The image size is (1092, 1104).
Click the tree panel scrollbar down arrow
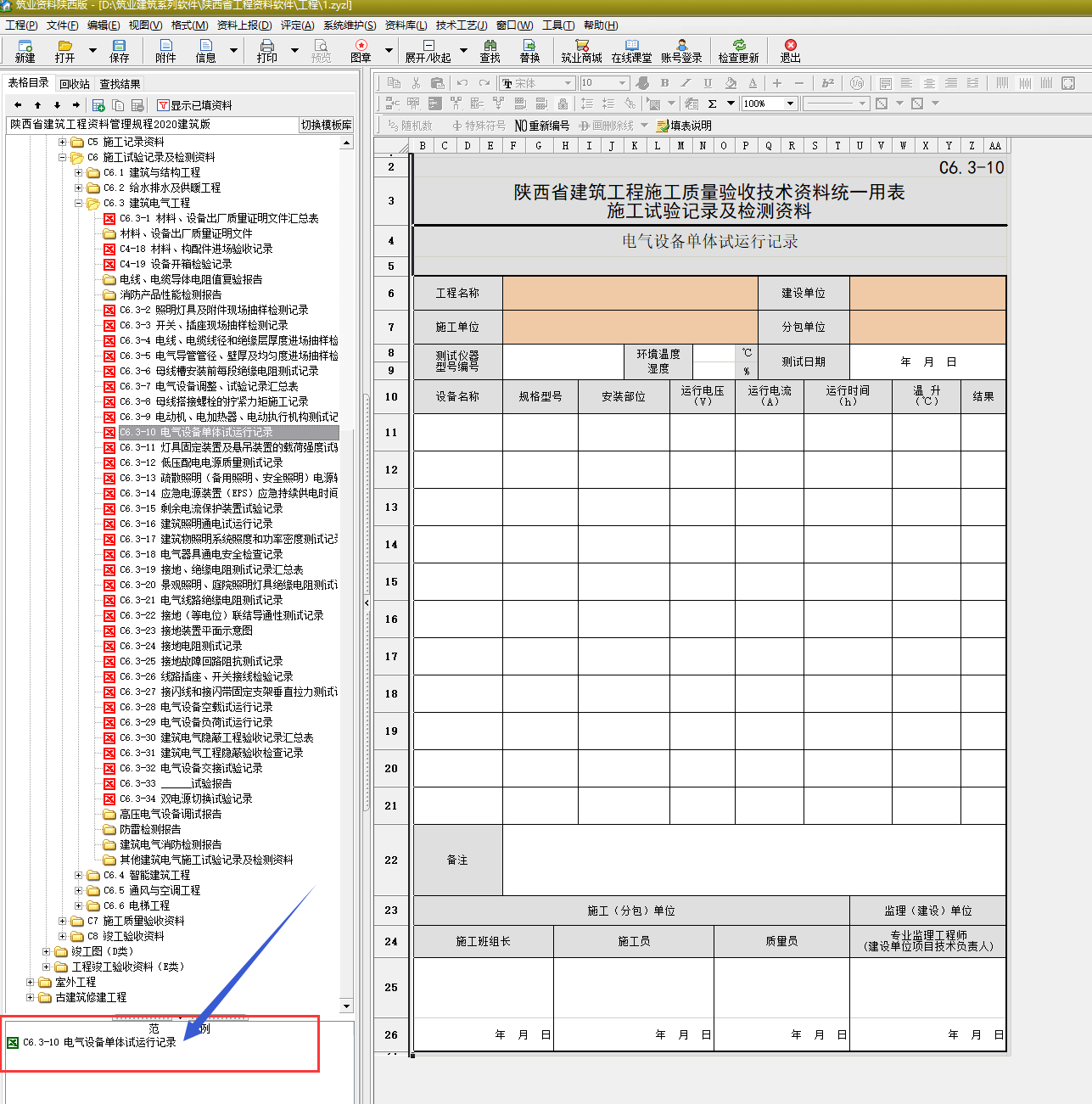tap(346, 1006)
